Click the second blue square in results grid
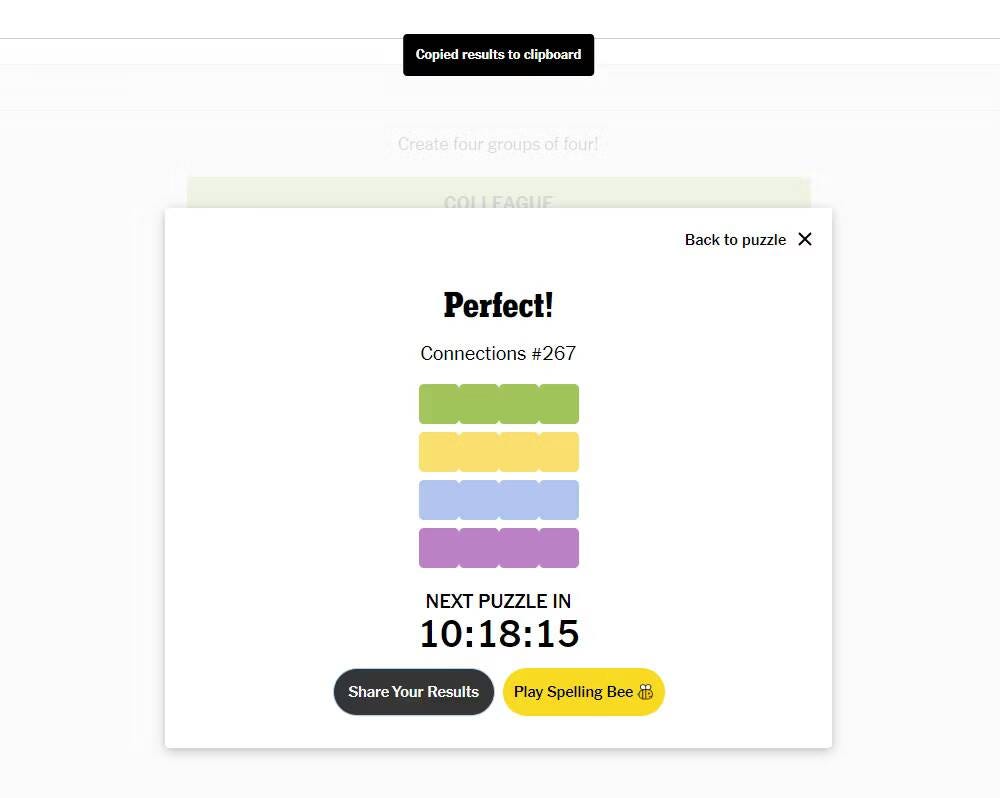Viewport: 1000px width, 798px height. 479,500
